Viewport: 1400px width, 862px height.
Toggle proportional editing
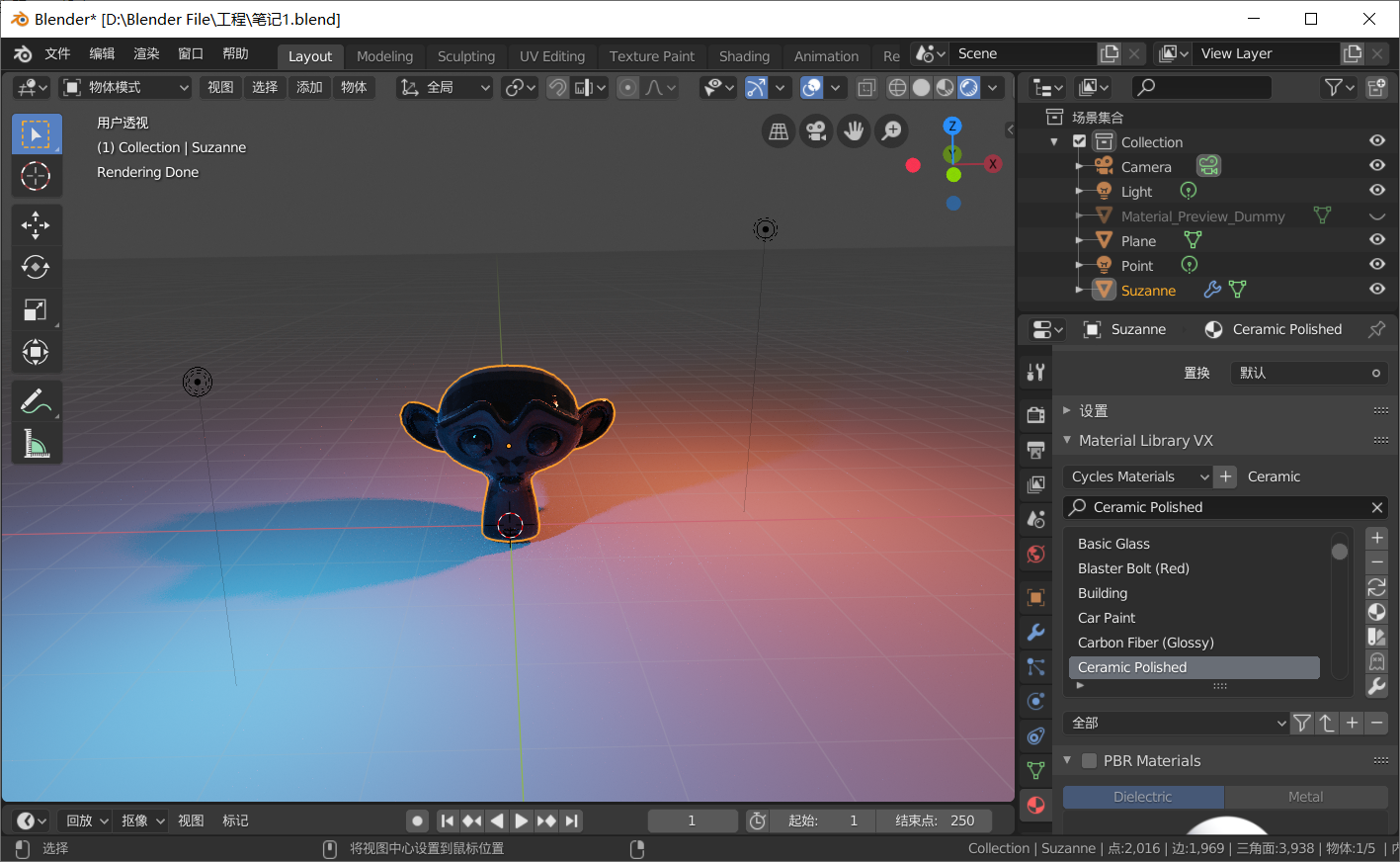pyautogui.click(x=627, y=87)
